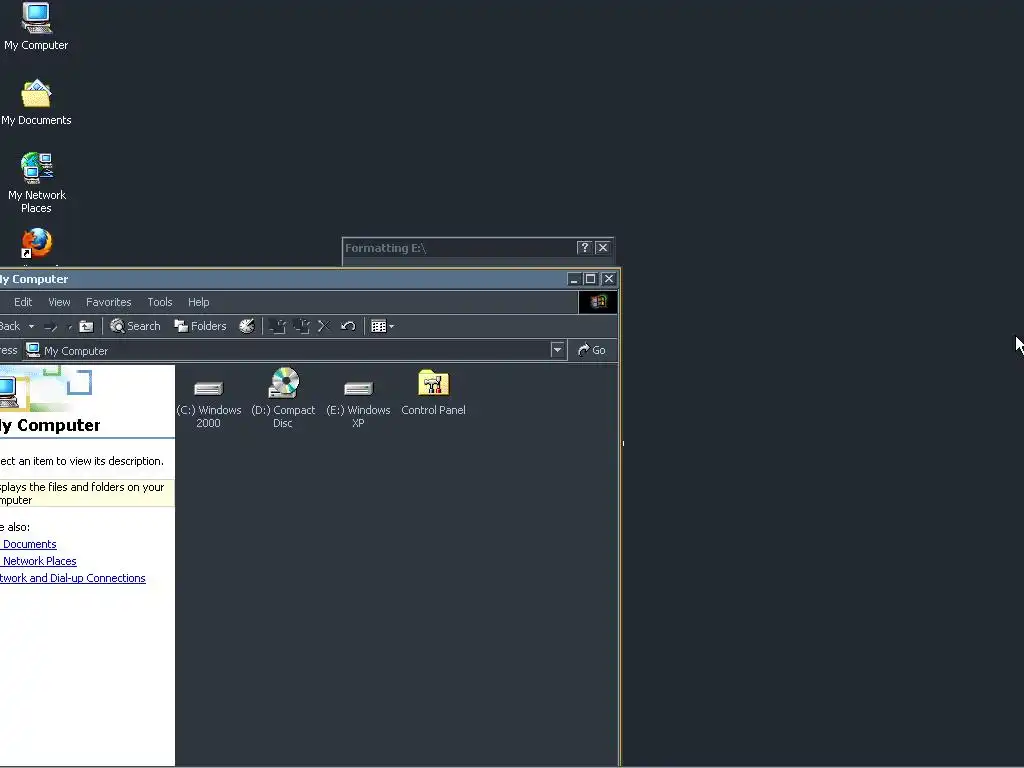Click the Windows logo throbber icon
The image size is (1024, 768).
598,302
